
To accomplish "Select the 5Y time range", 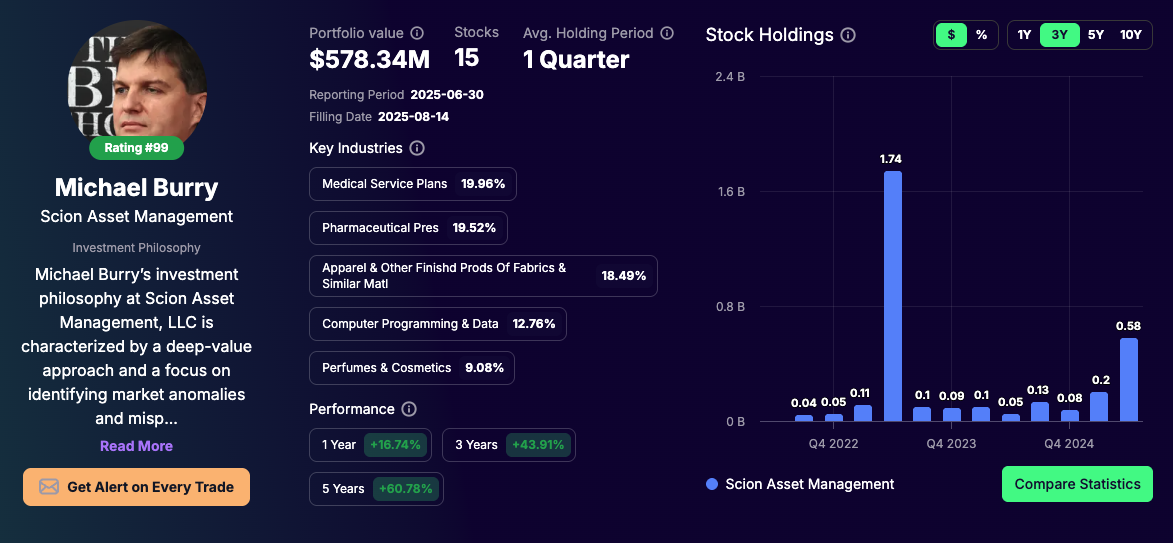I will click(x=1095, y=35).
